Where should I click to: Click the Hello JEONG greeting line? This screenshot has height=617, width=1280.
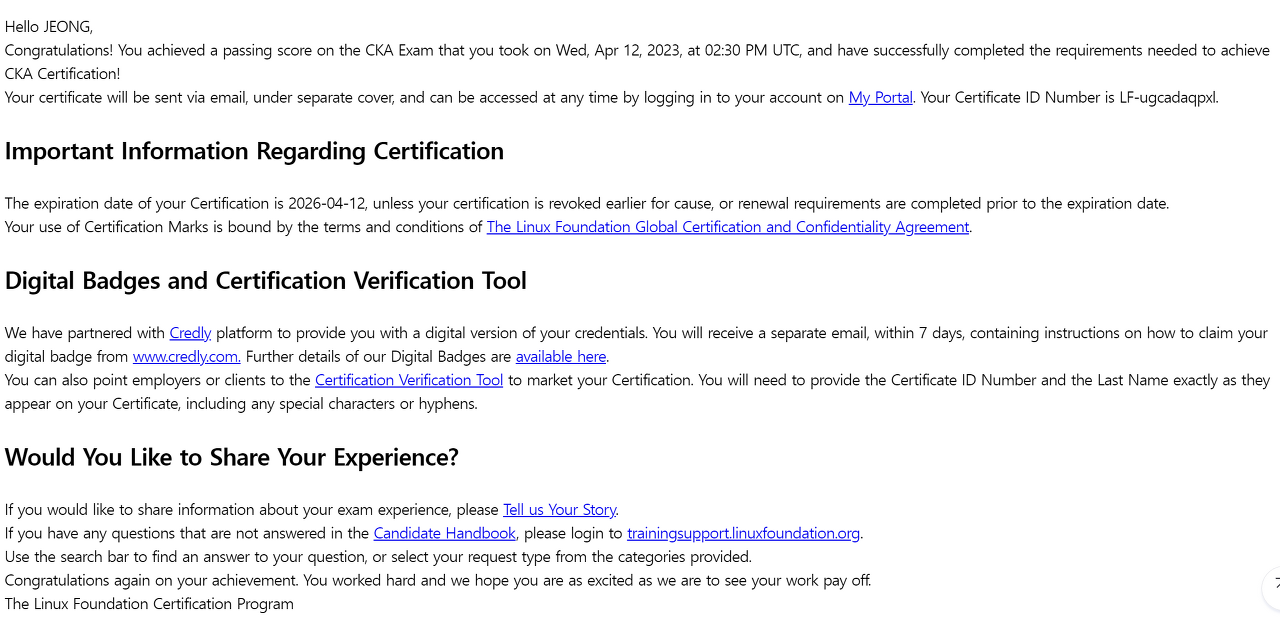49,26
